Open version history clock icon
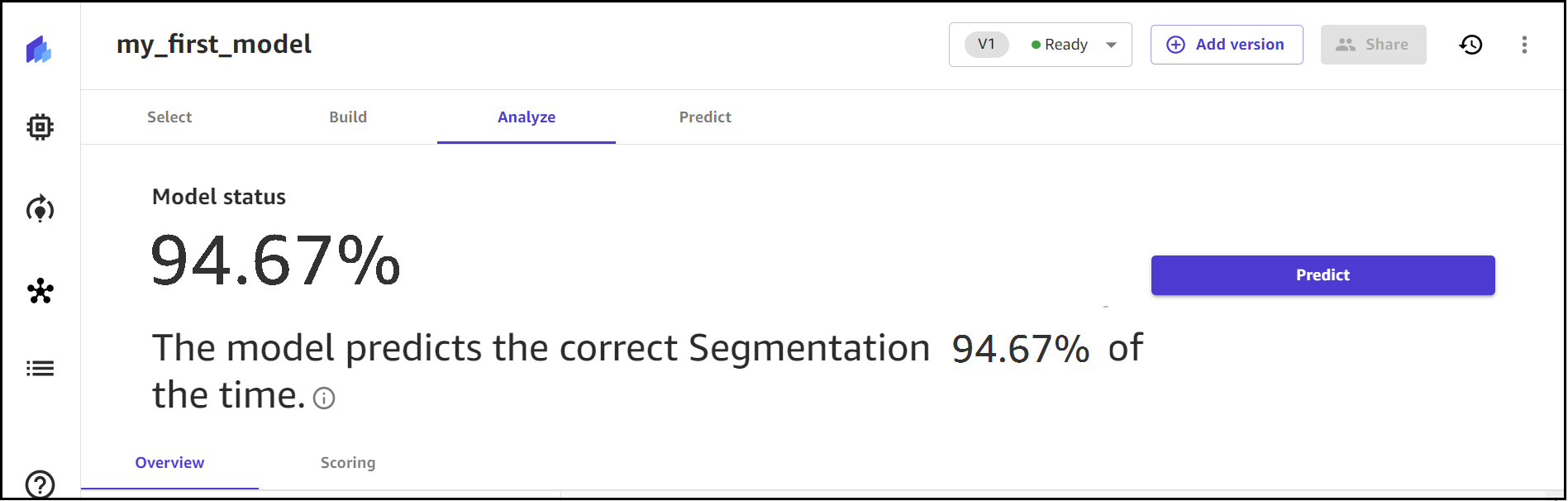This screenshot has width=1568, height=501. (1470, 45)
